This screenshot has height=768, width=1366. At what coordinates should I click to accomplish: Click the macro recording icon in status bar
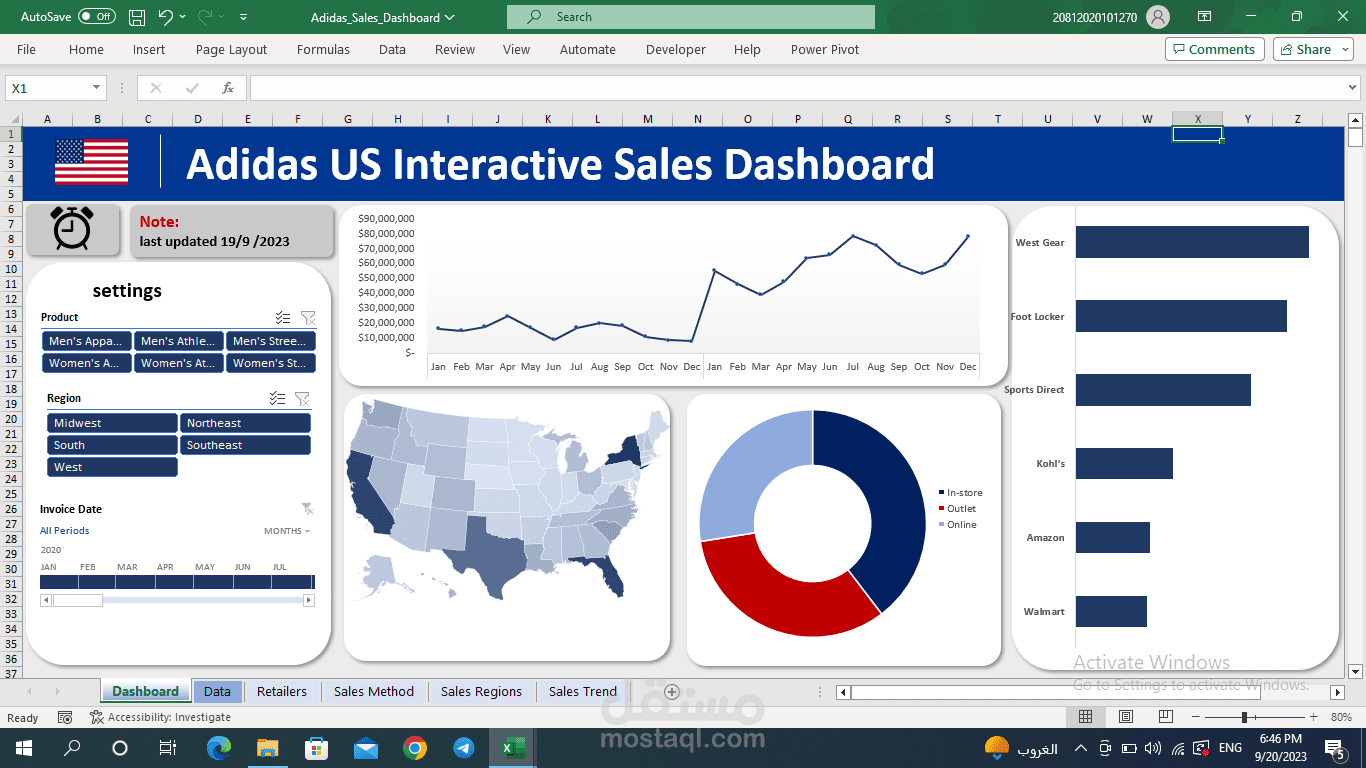(x=65, y=717)
